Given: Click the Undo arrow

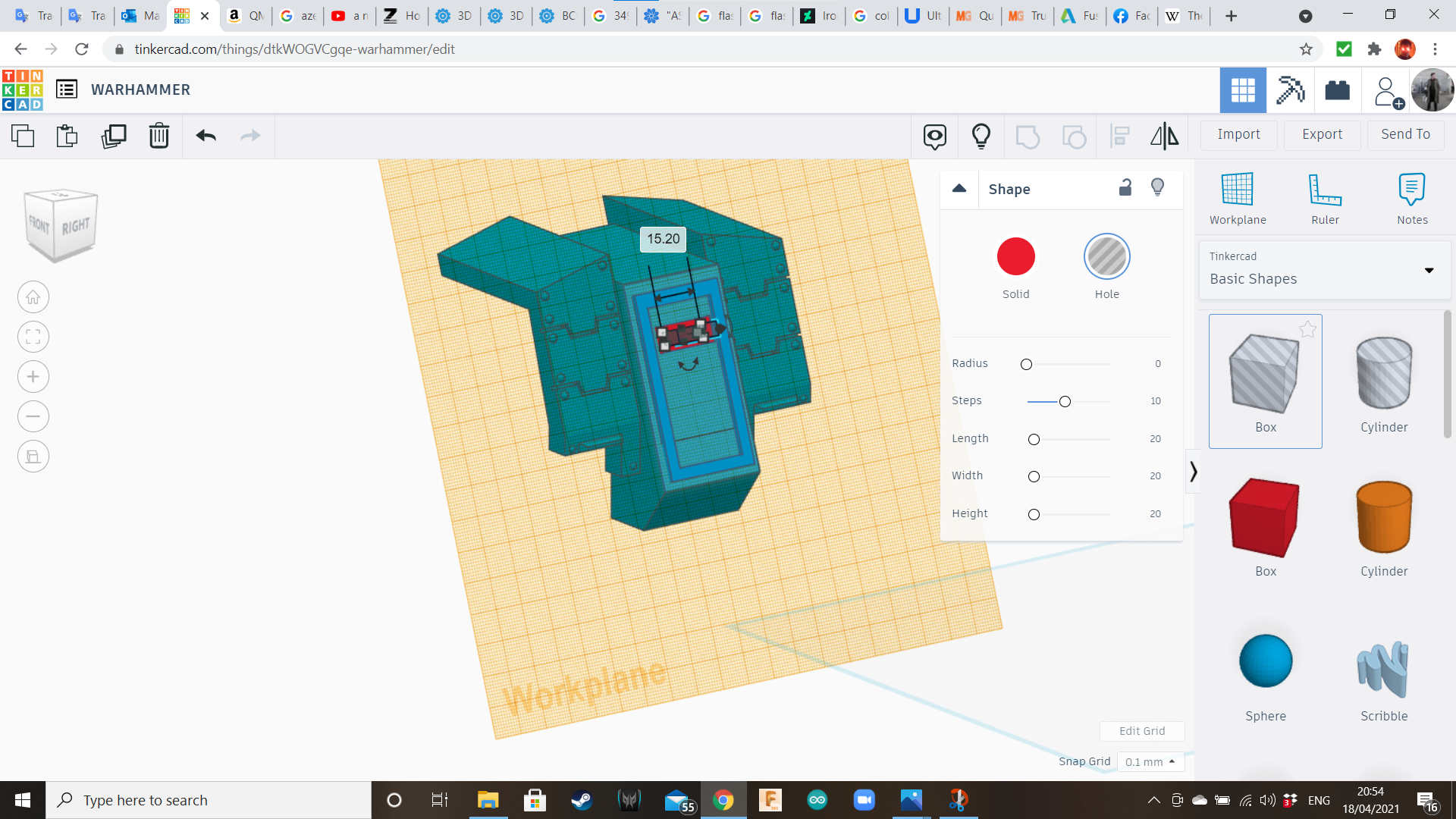Looking at the screenshot, I should click(x=206, y=136).
